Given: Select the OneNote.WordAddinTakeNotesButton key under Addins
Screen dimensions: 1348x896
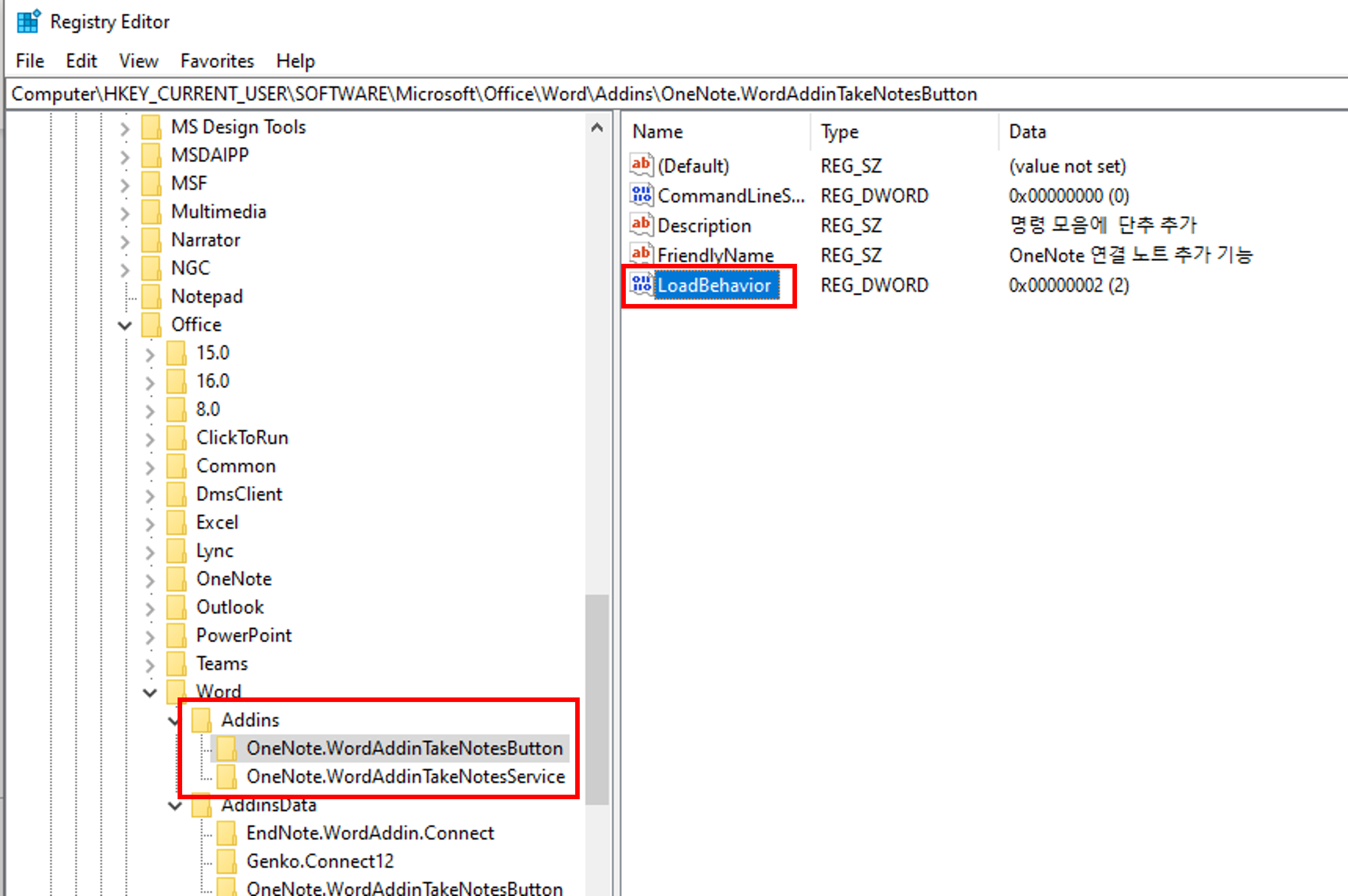Looking at the screenshot, I should pyautogui.click(x=404, y=748).
